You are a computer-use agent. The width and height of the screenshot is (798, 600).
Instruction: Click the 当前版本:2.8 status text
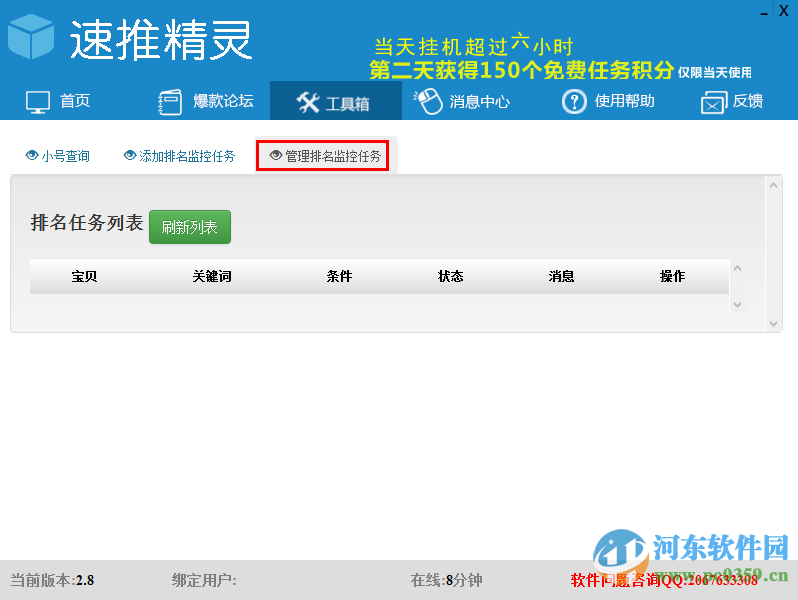point(52,580)
